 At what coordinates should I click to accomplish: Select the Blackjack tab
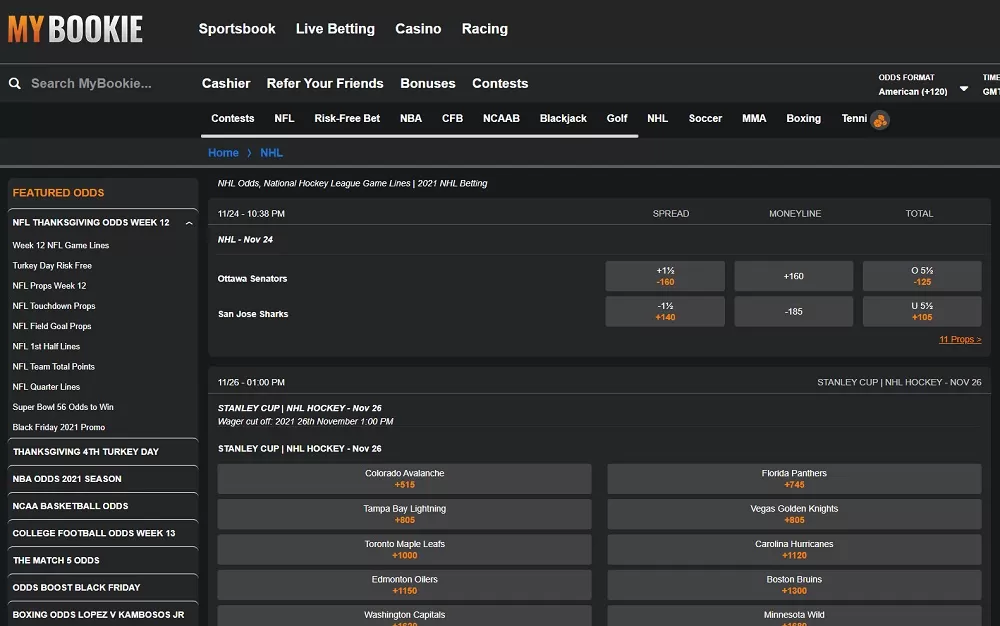click(563, 119)
